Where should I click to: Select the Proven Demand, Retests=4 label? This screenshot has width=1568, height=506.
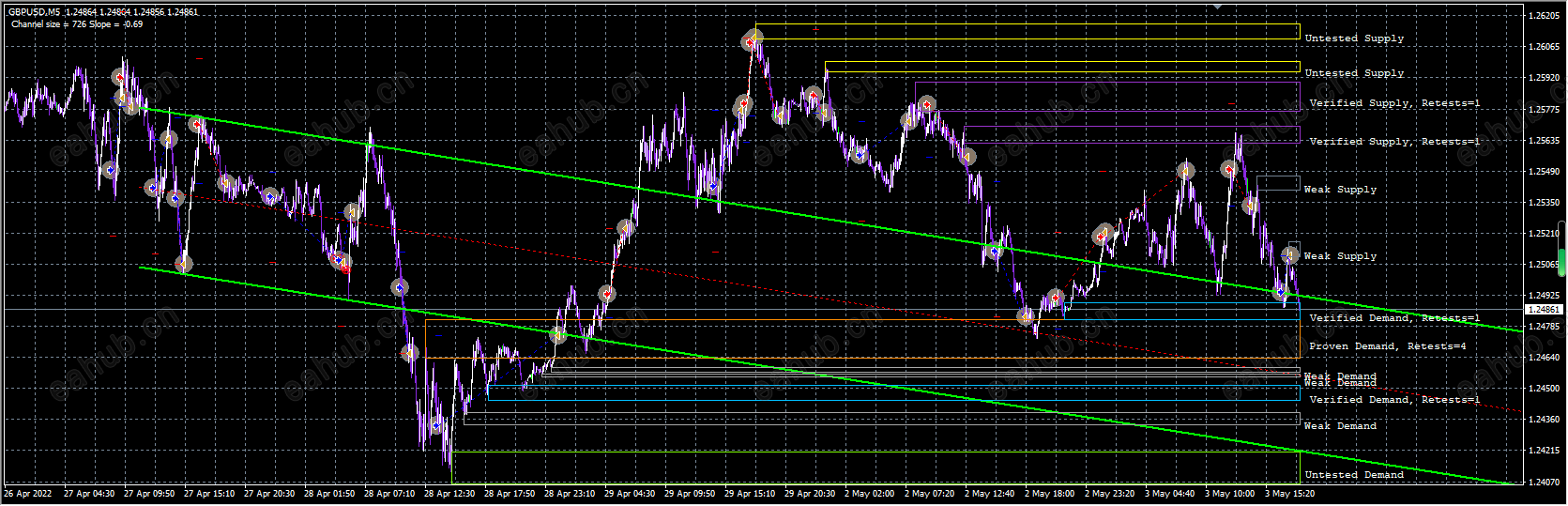tap(1387, 346)
